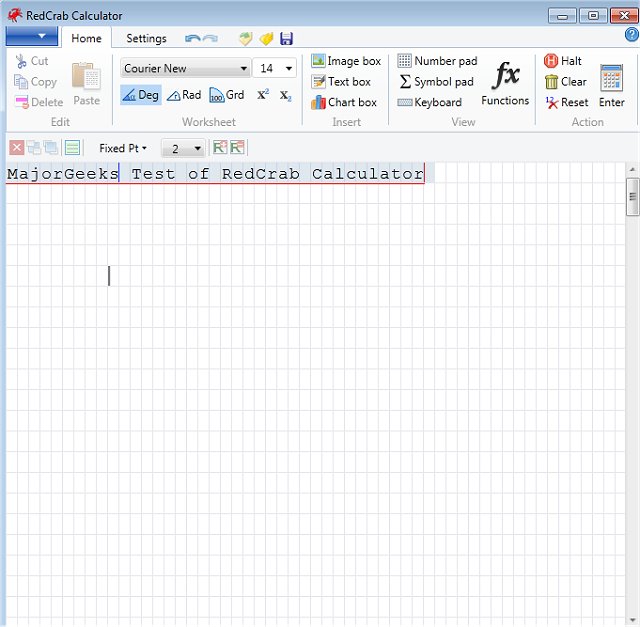Click the Clear trash can icon

[551, 82]
